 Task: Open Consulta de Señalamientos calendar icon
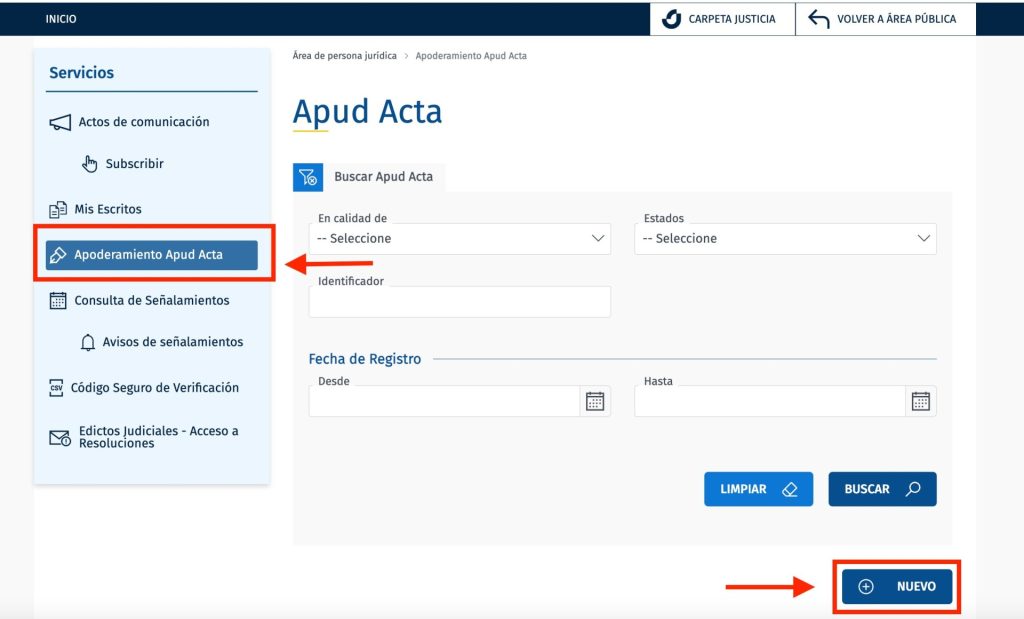click(59, 300)
